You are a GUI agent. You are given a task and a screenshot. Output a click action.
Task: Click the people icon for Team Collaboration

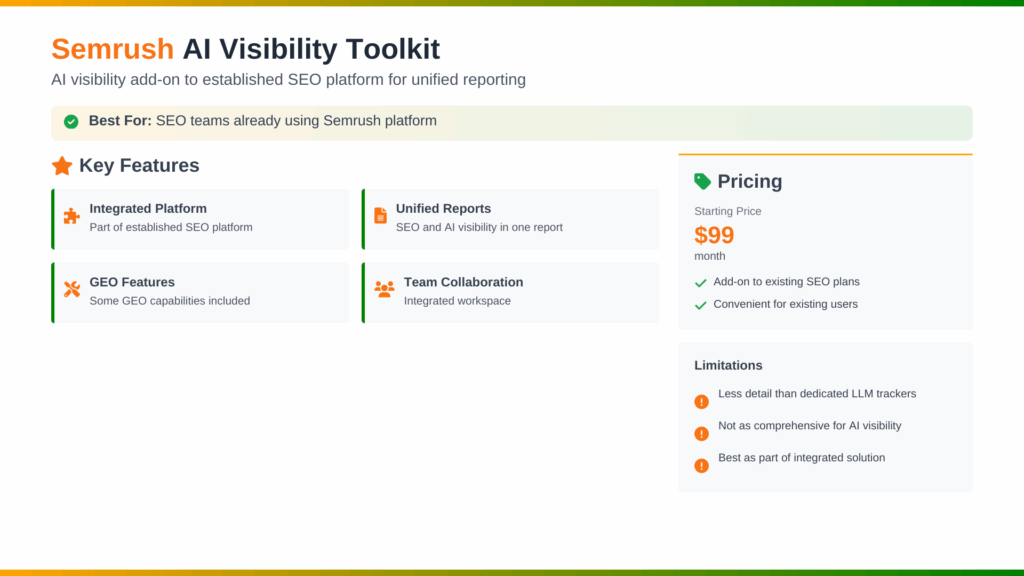click(384, 289)
